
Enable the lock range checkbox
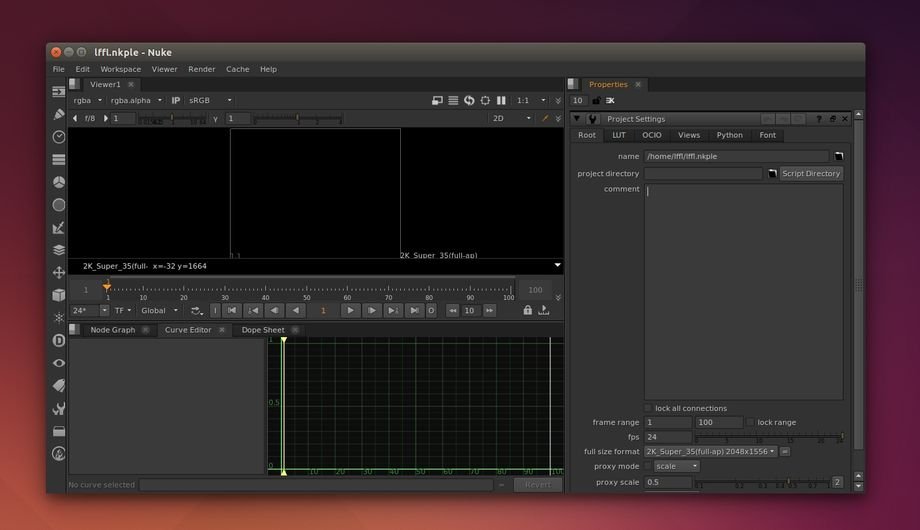[751, 423]
